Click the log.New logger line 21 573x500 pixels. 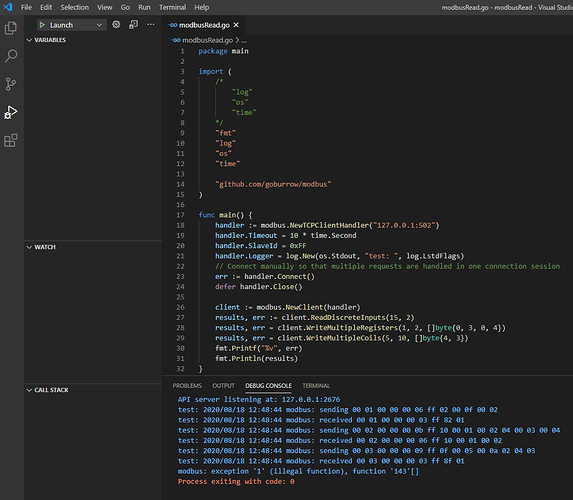click(x=339, y=256)
